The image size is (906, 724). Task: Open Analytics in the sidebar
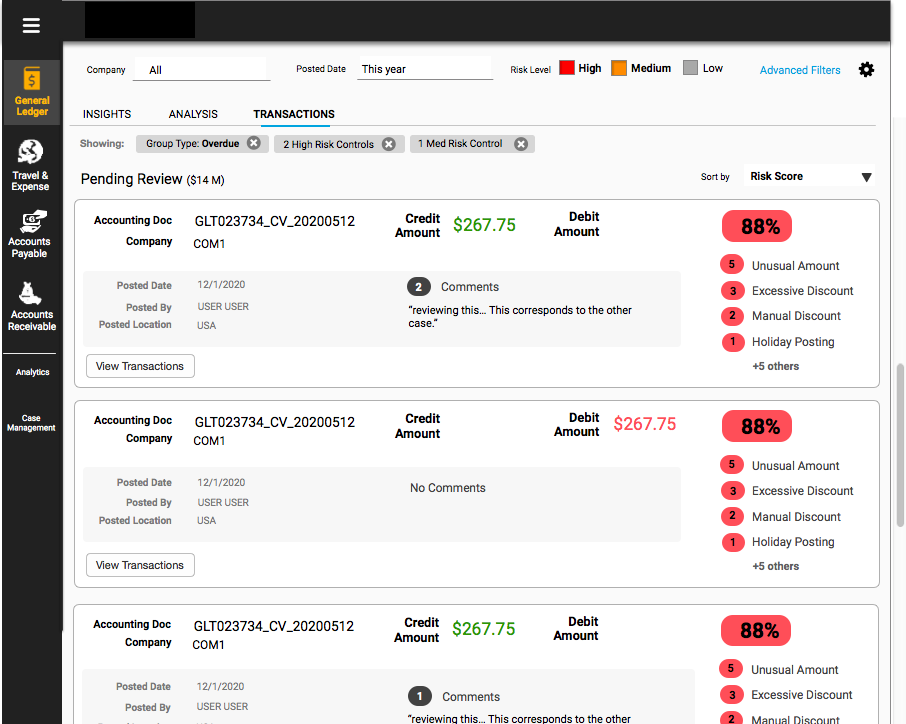pos(32,372)
